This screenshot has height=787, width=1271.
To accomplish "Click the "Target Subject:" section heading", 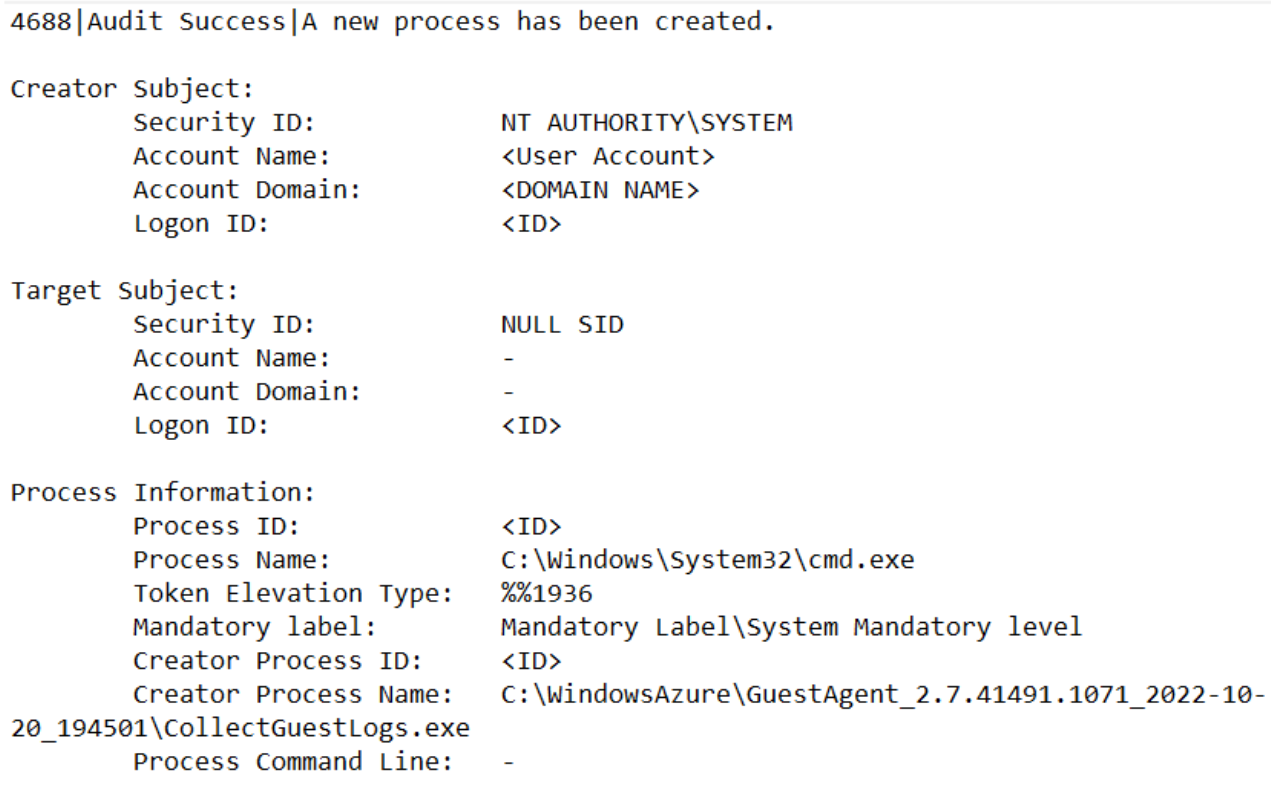I will point(125,291).
